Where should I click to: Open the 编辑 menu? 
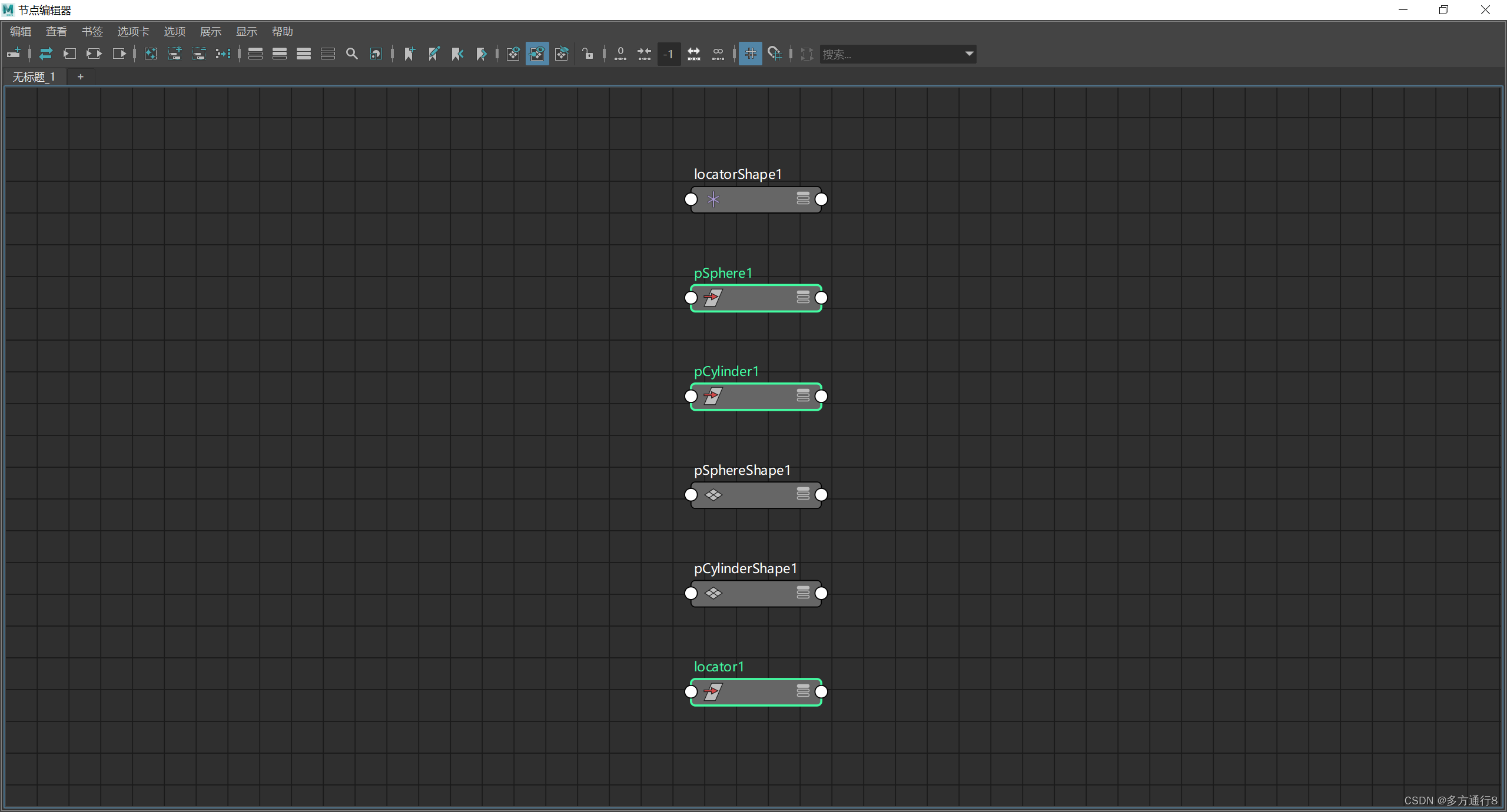(x=21, y=31)
